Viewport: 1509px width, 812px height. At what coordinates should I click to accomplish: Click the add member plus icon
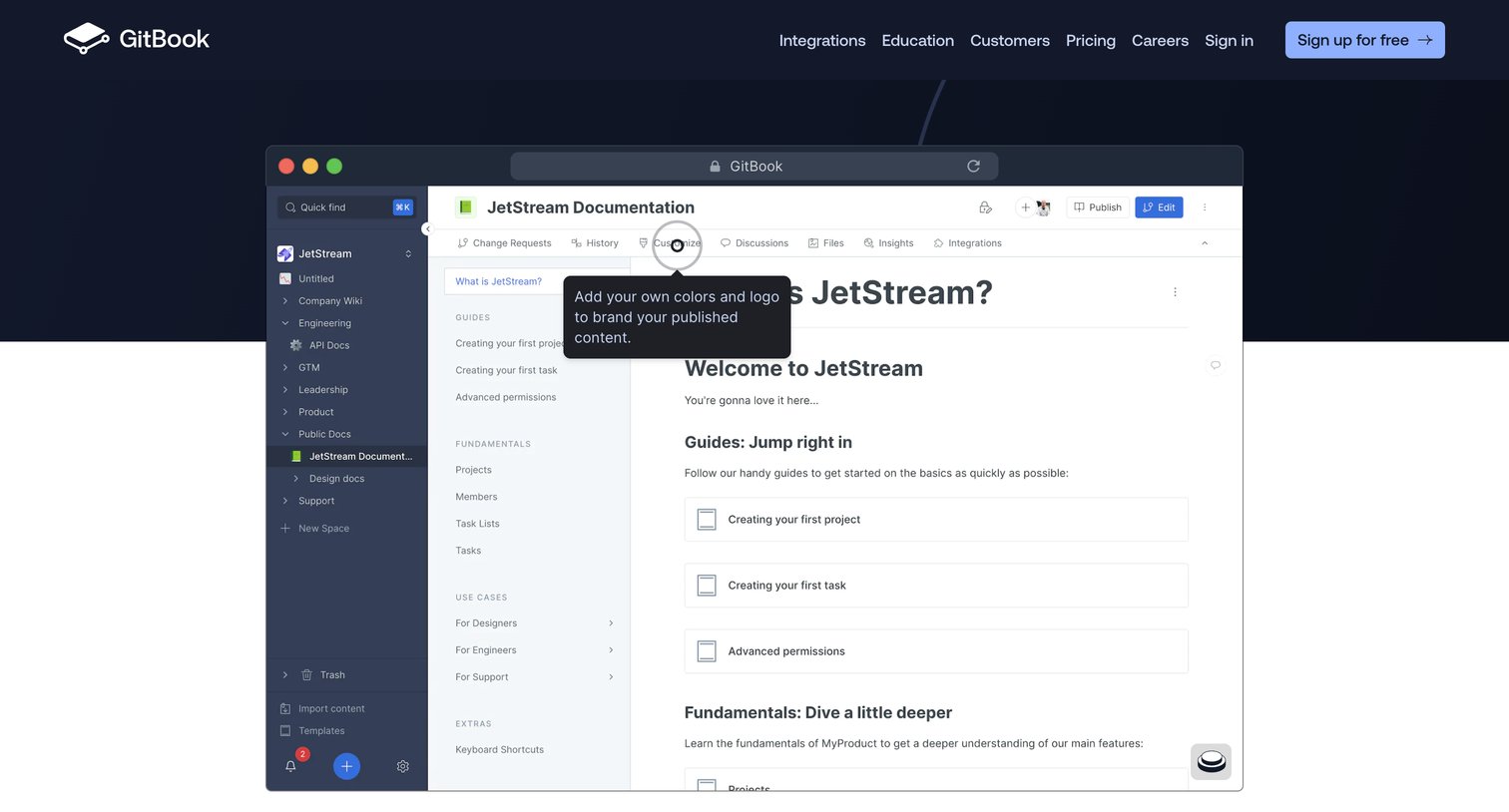[x=1025, y=207]
